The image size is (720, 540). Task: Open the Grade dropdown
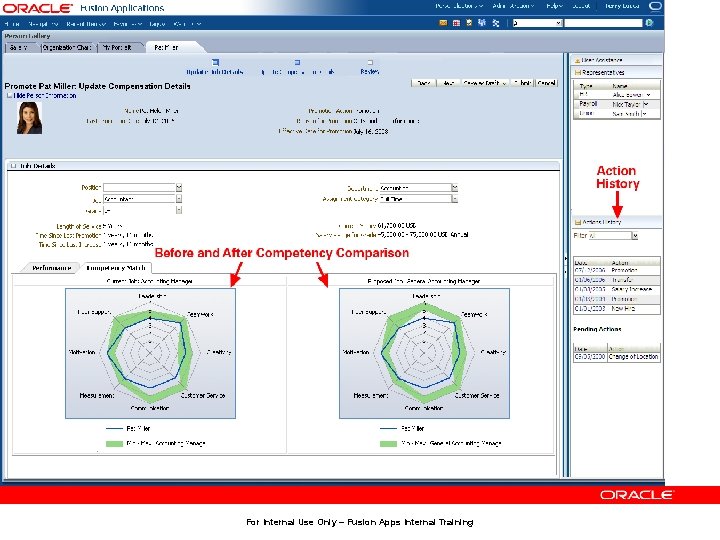[x=179, y=210]
